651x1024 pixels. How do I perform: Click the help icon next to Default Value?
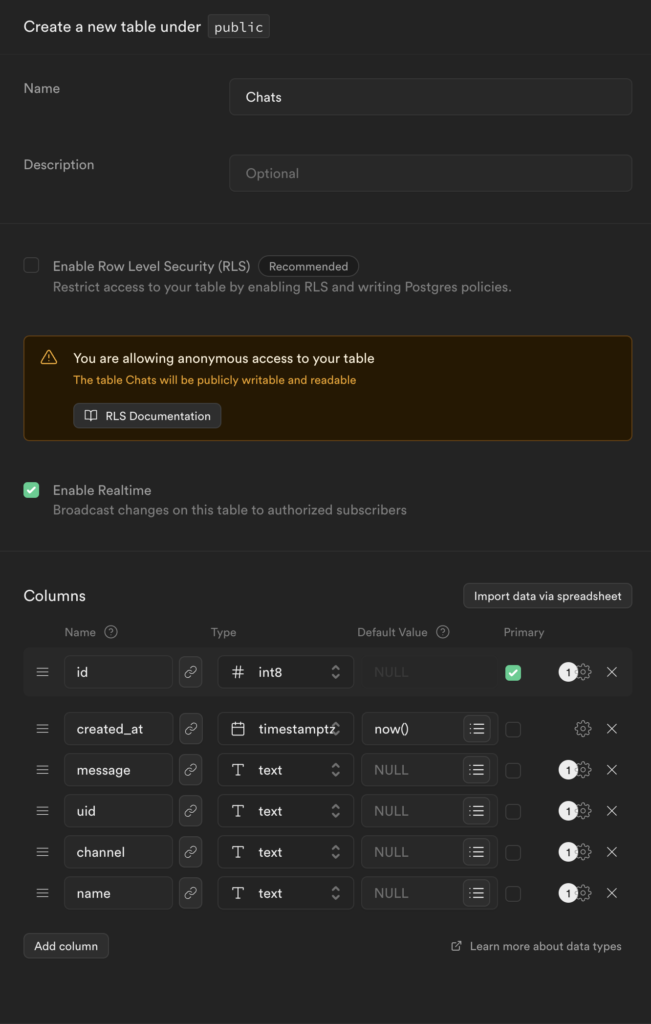(443, 632)
